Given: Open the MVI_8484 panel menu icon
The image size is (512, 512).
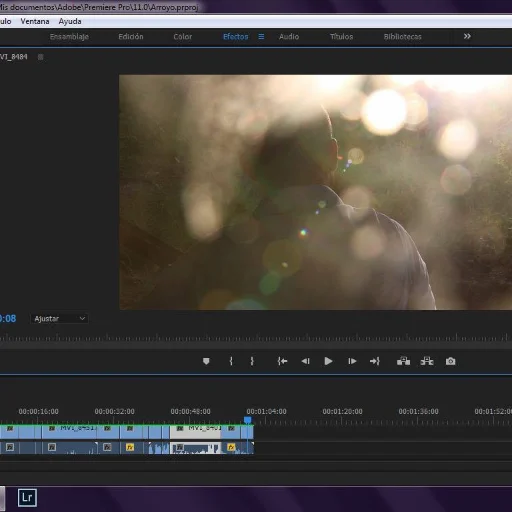Looking at the screenshot, I should (41, 57).
